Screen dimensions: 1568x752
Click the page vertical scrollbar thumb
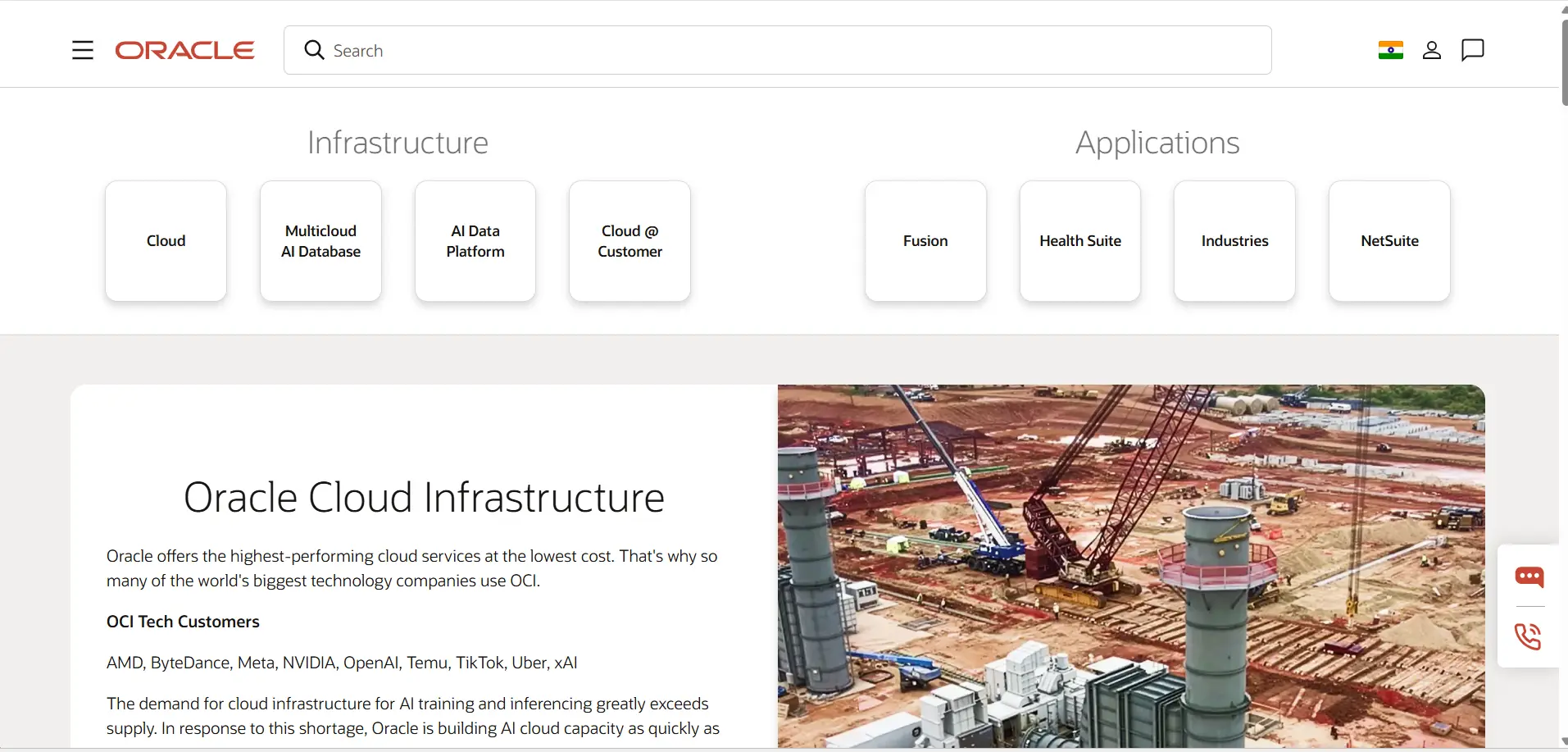[x=1564, y=62]
